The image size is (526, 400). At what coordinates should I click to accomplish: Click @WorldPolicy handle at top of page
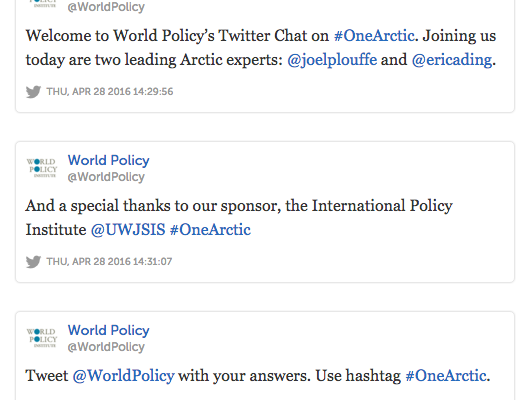point(106,7)
